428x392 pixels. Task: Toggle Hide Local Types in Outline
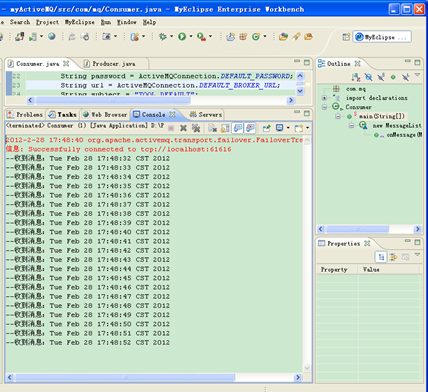[x=406, y=77]
